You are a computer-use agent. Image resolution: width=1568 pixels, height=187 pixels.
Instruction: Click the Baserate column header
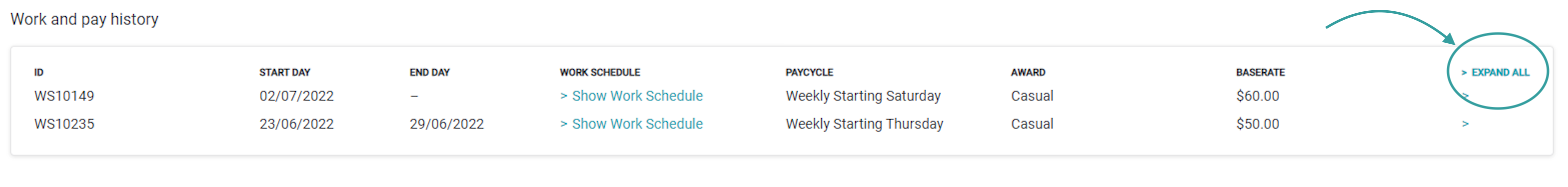1260,72
